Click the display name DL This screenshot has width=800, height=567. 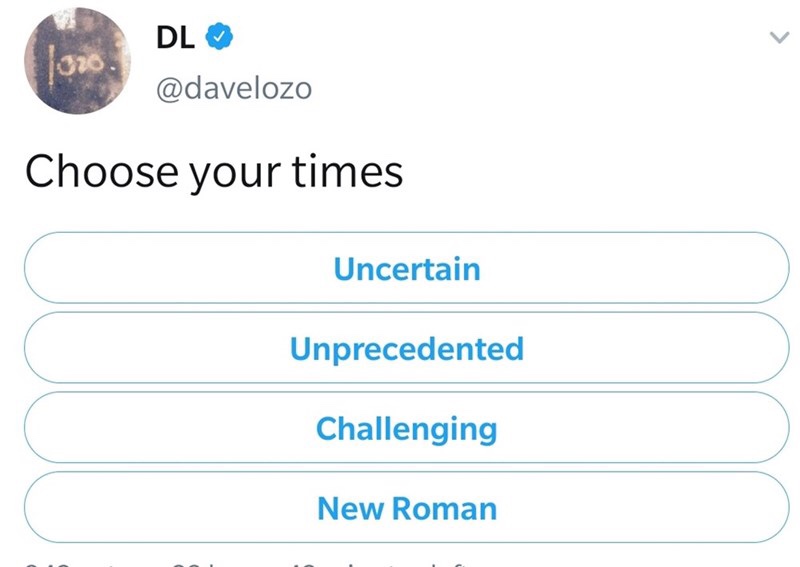174,39
